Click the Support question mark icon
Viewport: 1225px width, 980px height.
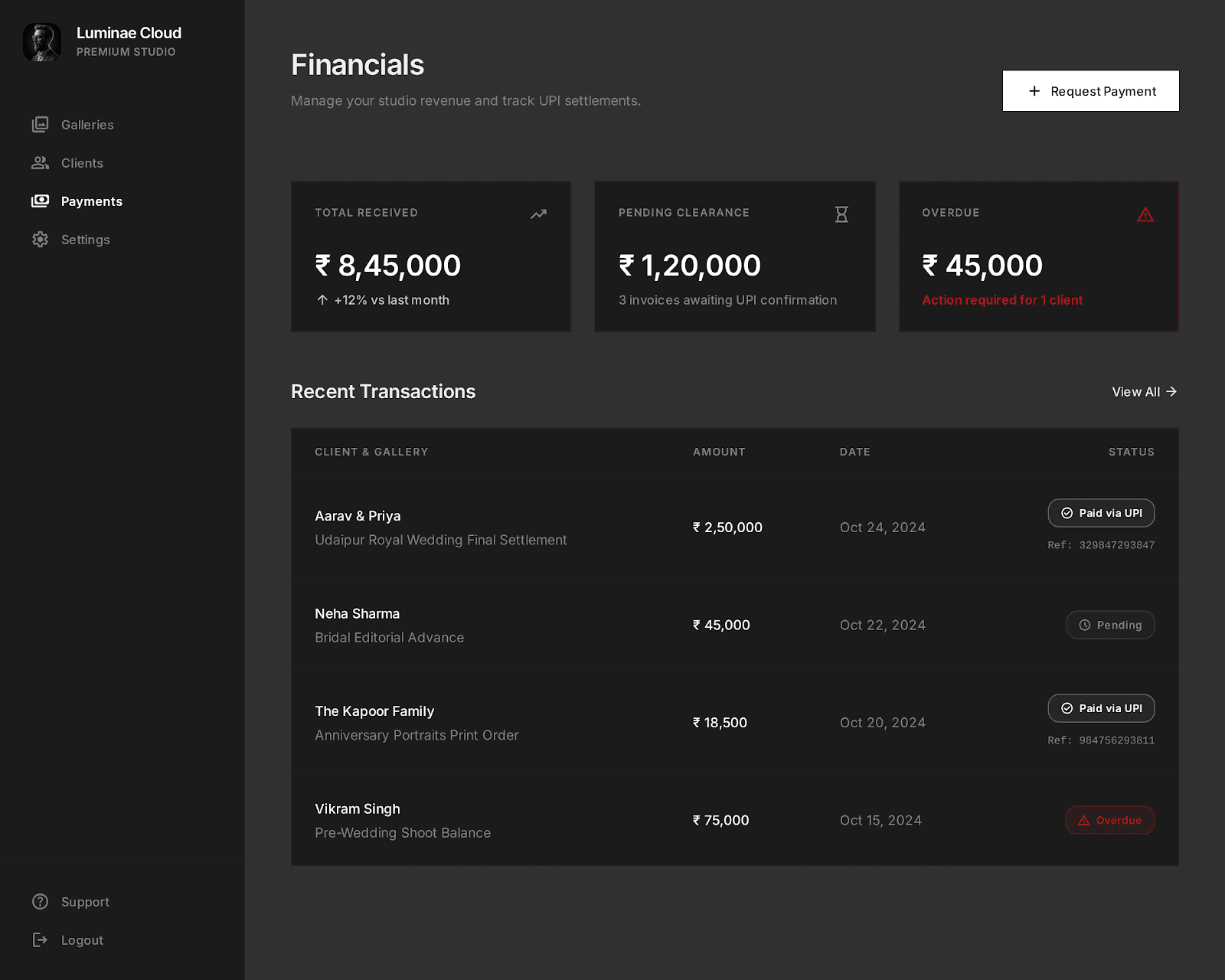point(41,902)
